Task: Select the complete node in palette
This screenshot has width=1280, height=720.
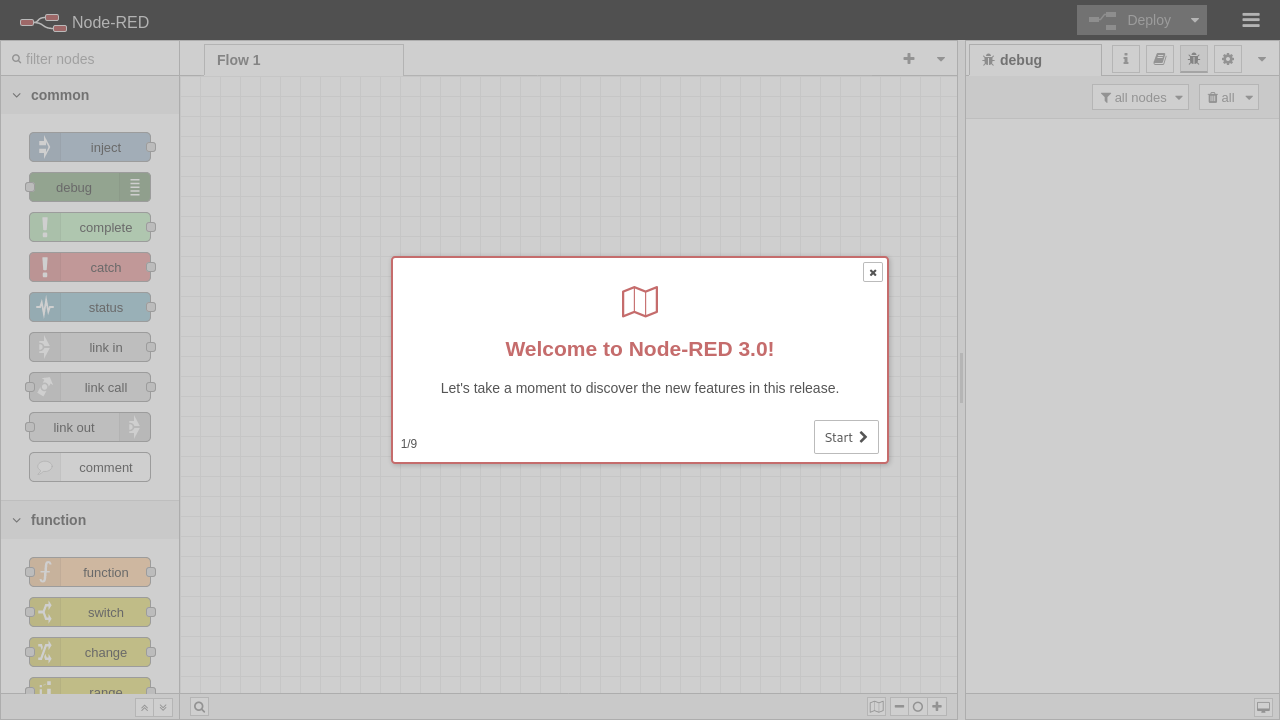Action: point(90,227)
